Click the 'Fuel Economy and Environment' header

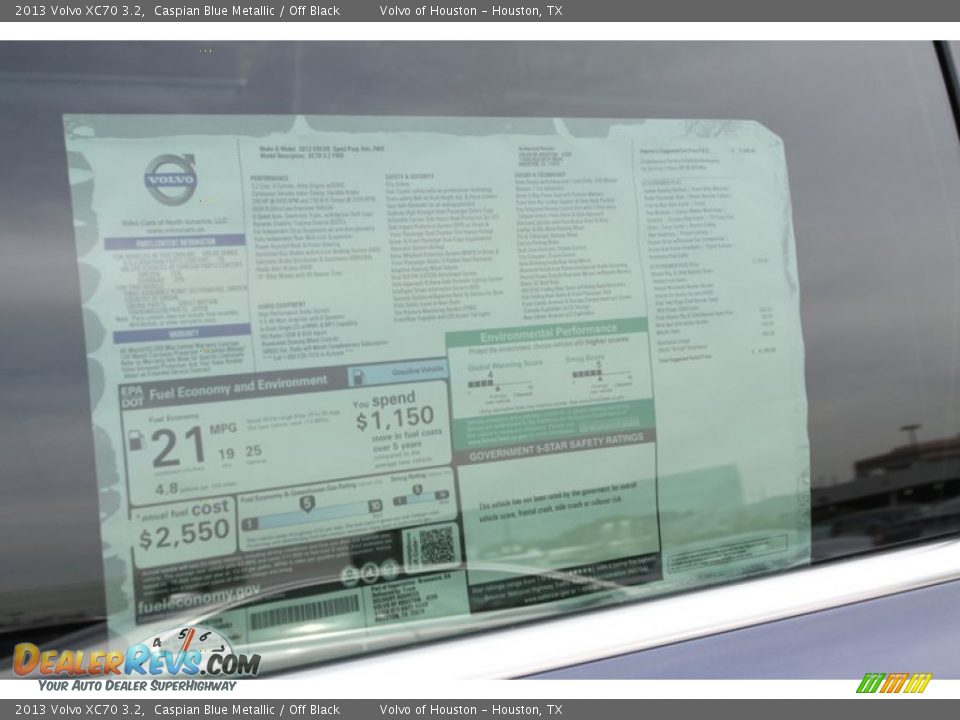pos(238,387)
